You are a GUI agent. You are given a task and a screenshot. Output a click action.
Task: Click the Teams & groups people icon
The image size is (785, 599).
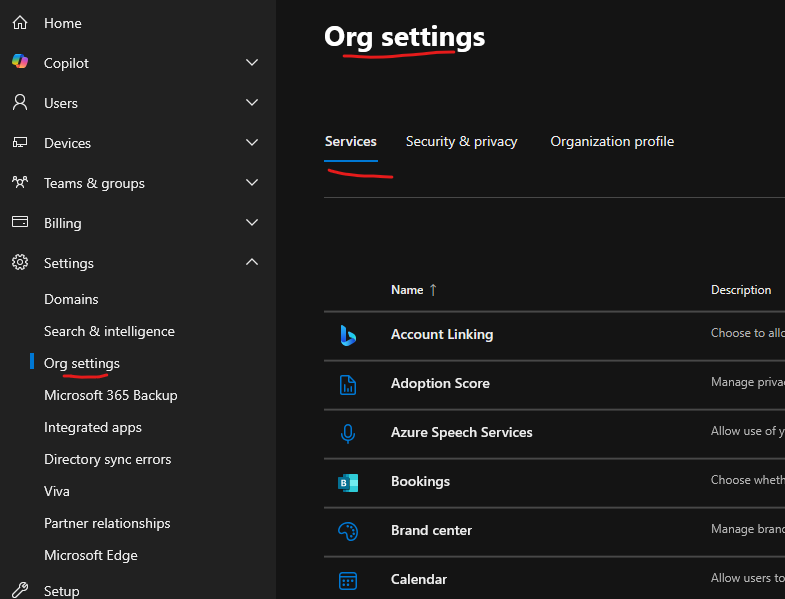point(20,182)
